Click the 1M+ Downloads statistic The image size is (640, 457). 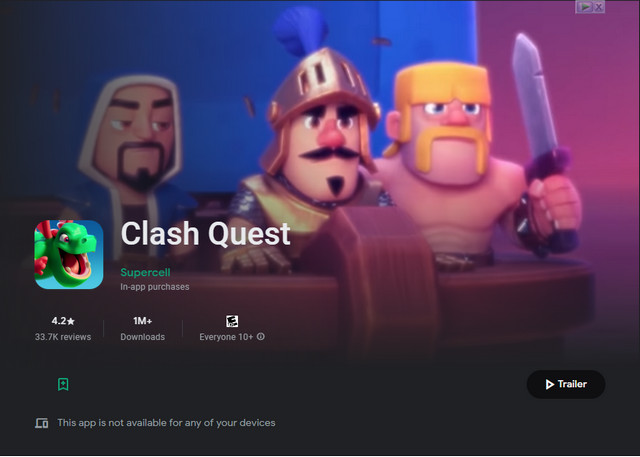tap(142, 328)
